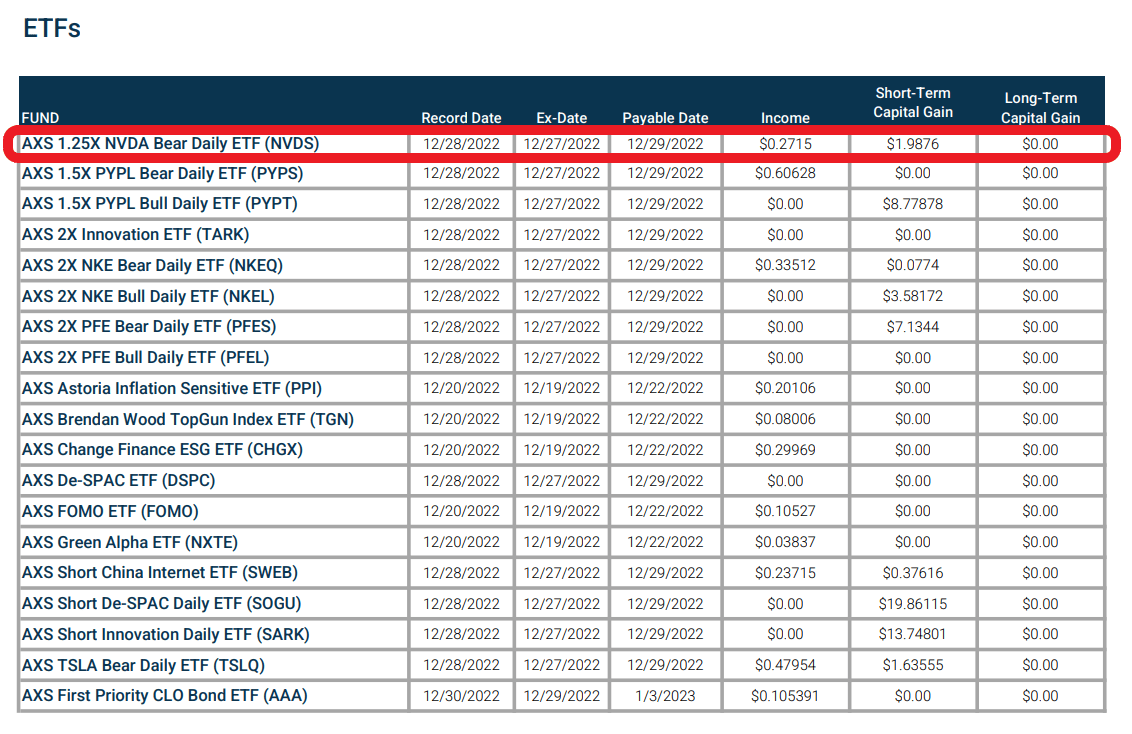
Task: Select AXS De-SPAC ETF (DSPC)
Action: [x=118, y=481]
